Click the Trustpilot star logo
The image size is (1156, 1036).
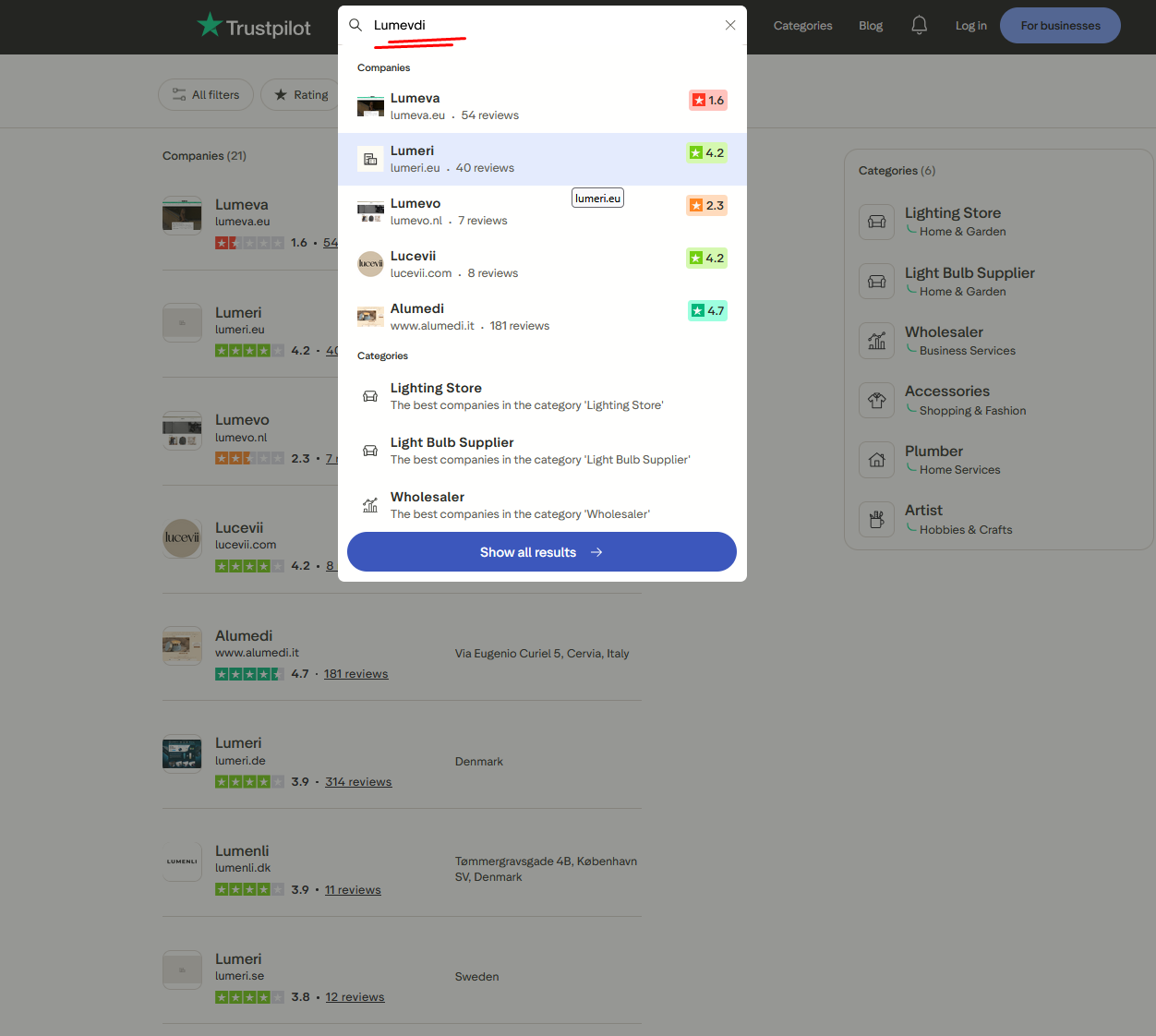211,25
